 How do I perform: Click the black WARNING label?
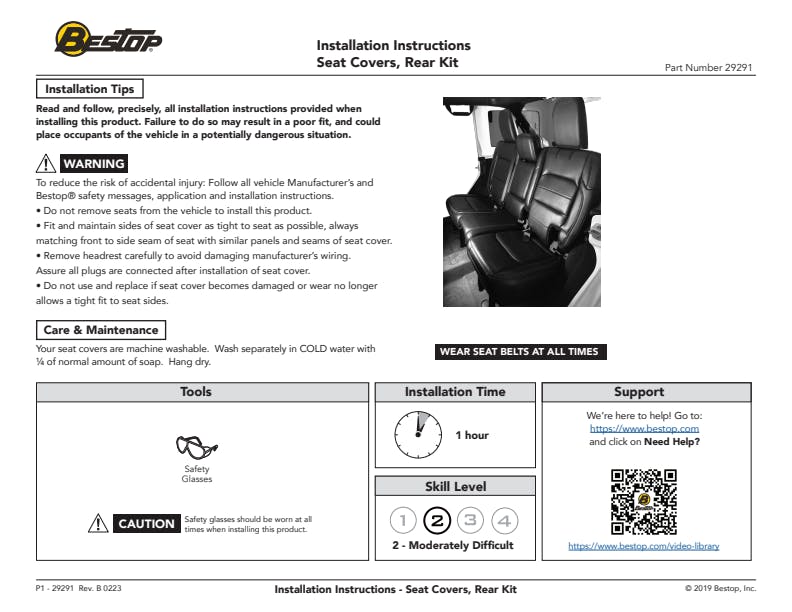coord(94,164)
